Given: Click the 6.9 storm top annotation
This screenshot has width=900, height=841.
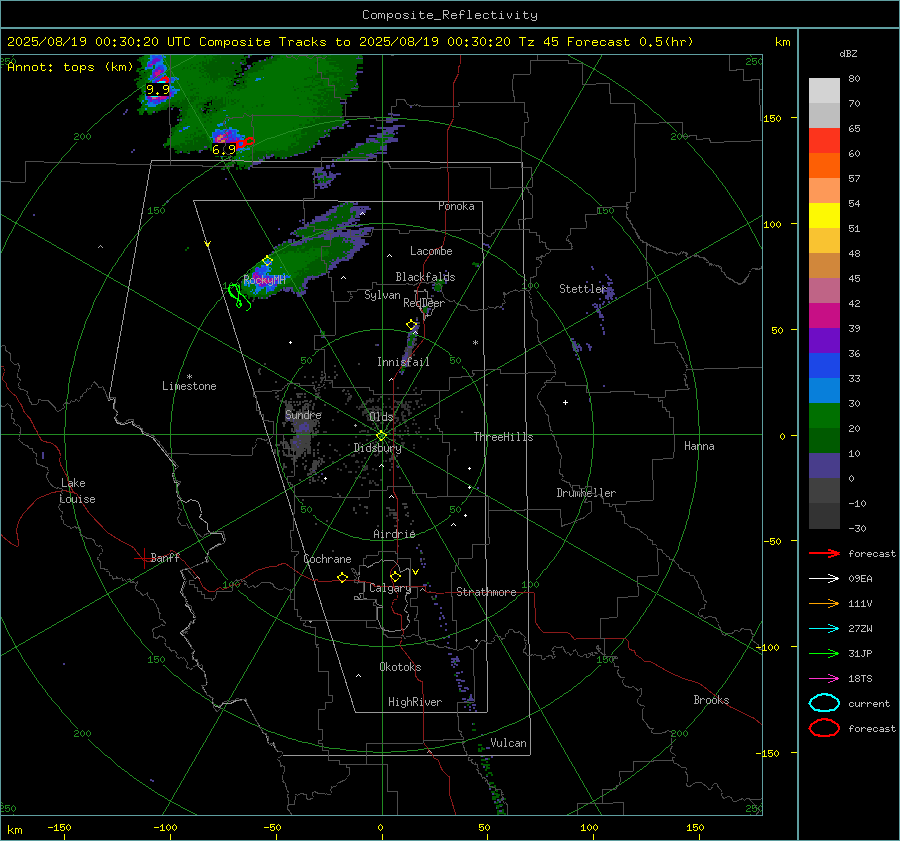Looking at the screenshot, I should tap(224, 149).
